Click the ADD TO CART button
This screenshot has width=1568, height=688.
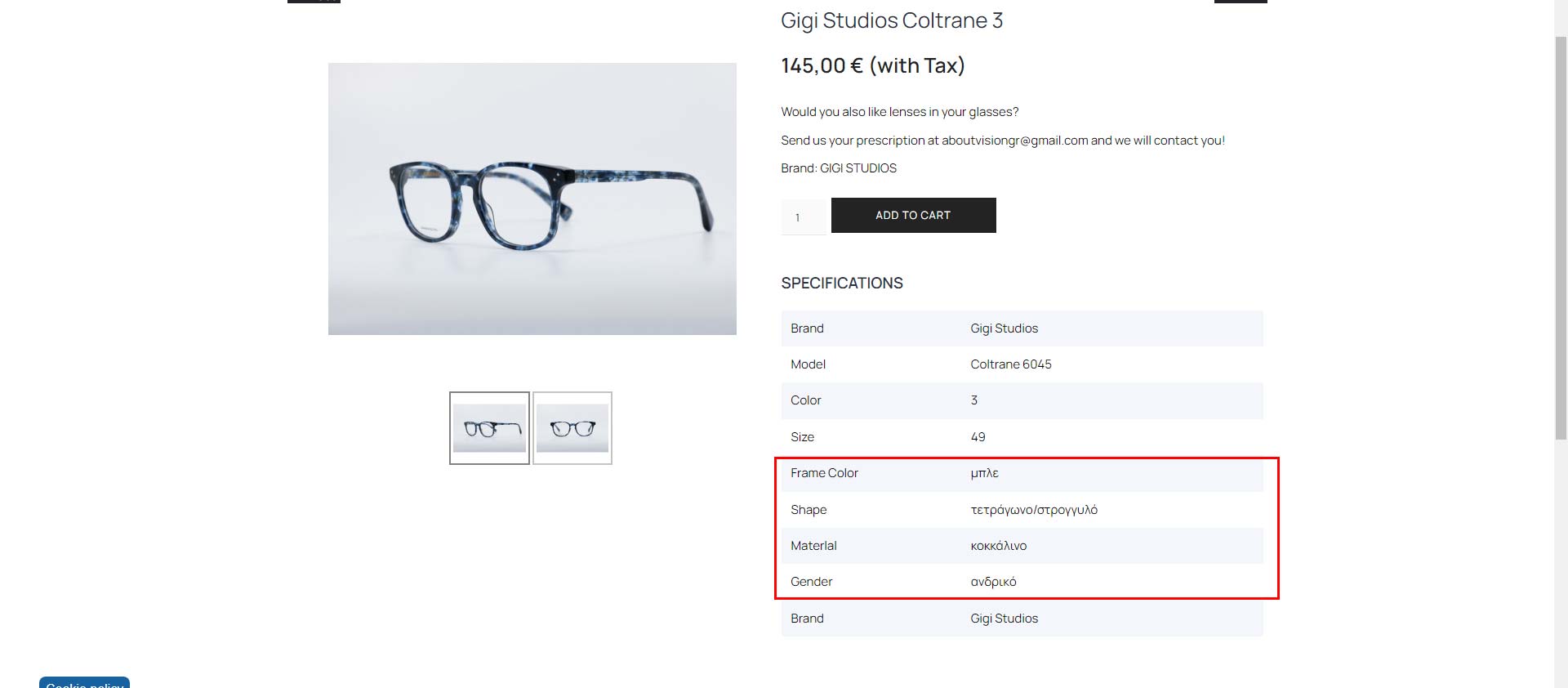tap(913, 215)
